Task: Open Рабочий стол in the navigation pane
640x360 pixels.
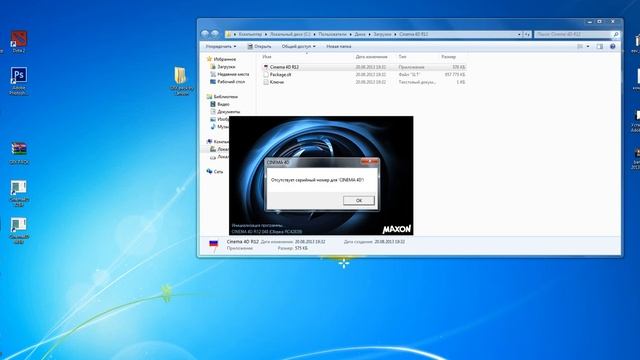Action: [231, 82]
